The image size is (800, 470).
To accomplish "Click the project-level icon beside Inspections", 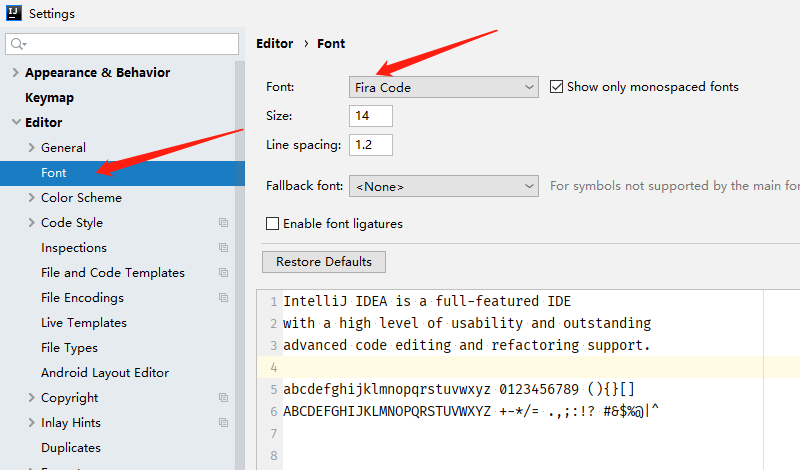I will [223, 248].
